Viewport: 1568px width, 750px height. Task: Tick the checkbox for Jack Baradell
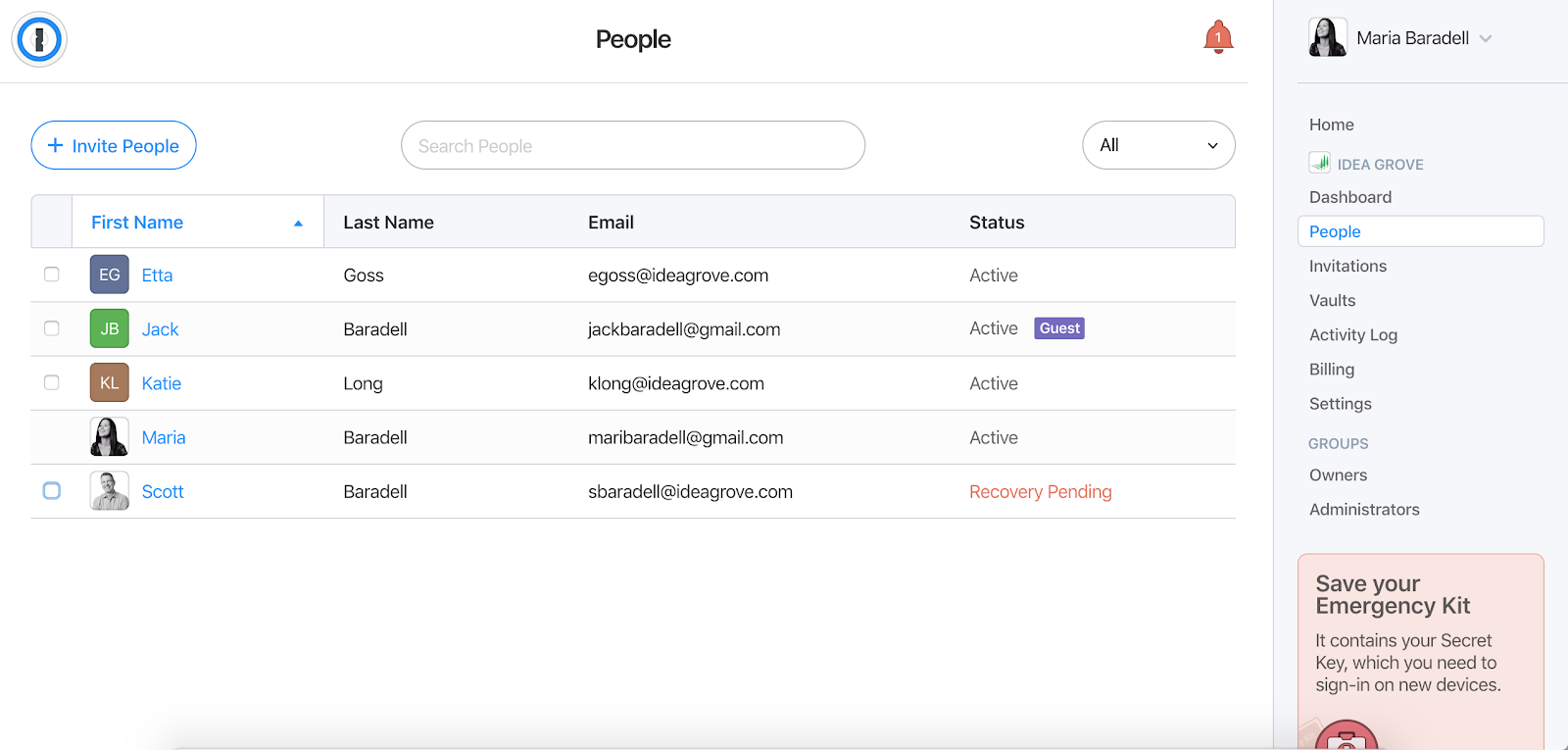[52, 328]
